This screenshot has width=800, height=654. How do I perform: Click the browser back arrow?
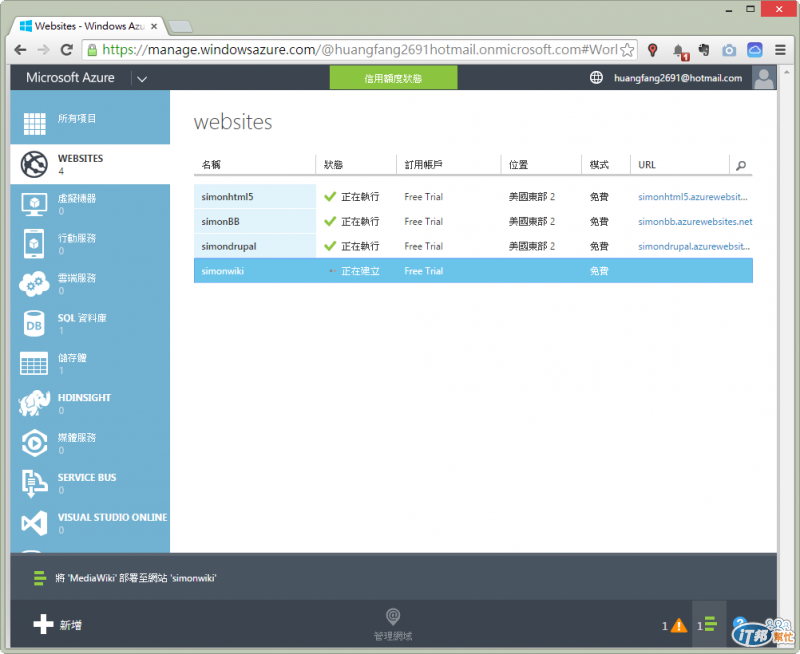tap(20, 50)
